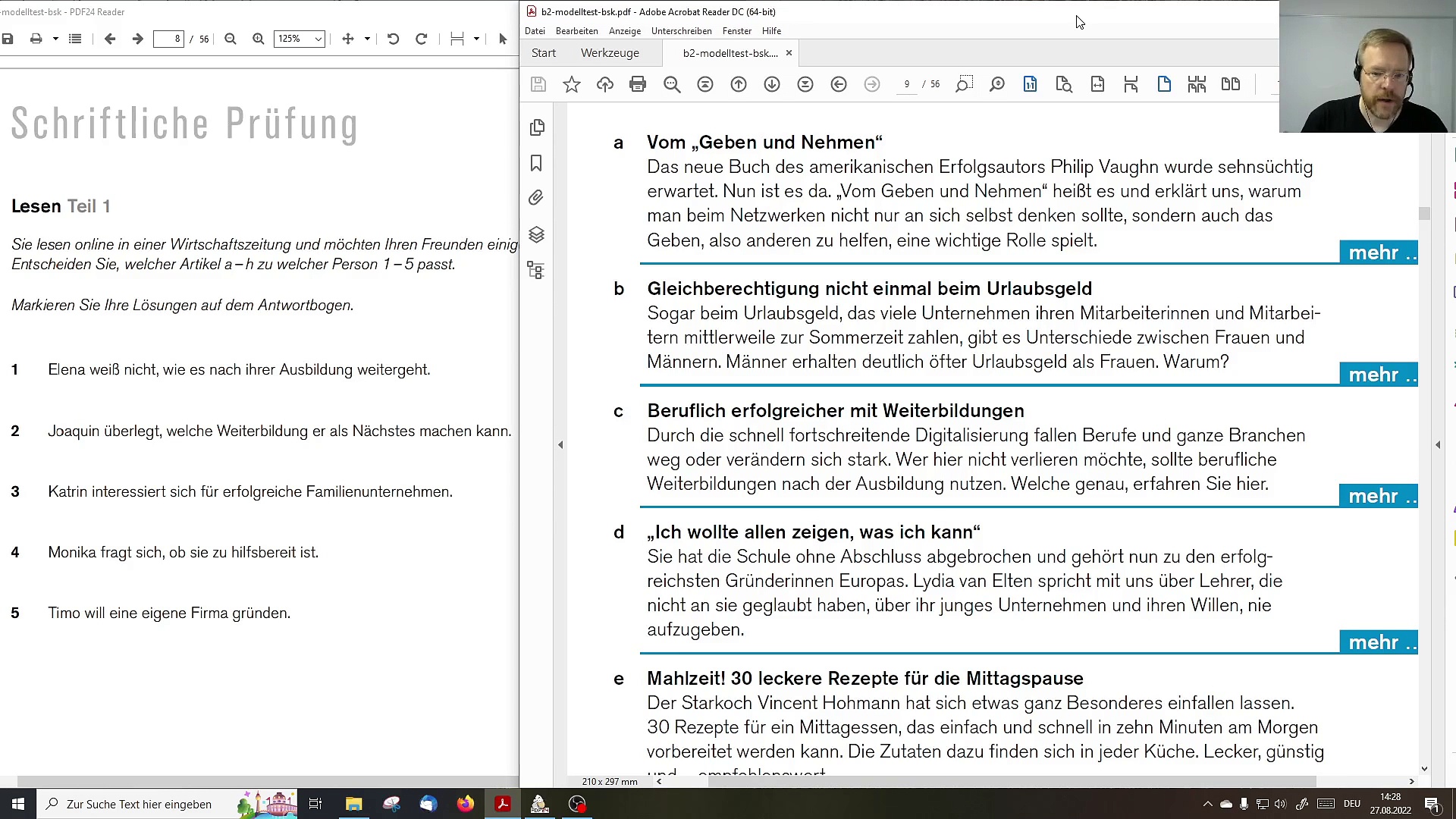Click the page number field in PDF24 Reader

coord(168,39)
